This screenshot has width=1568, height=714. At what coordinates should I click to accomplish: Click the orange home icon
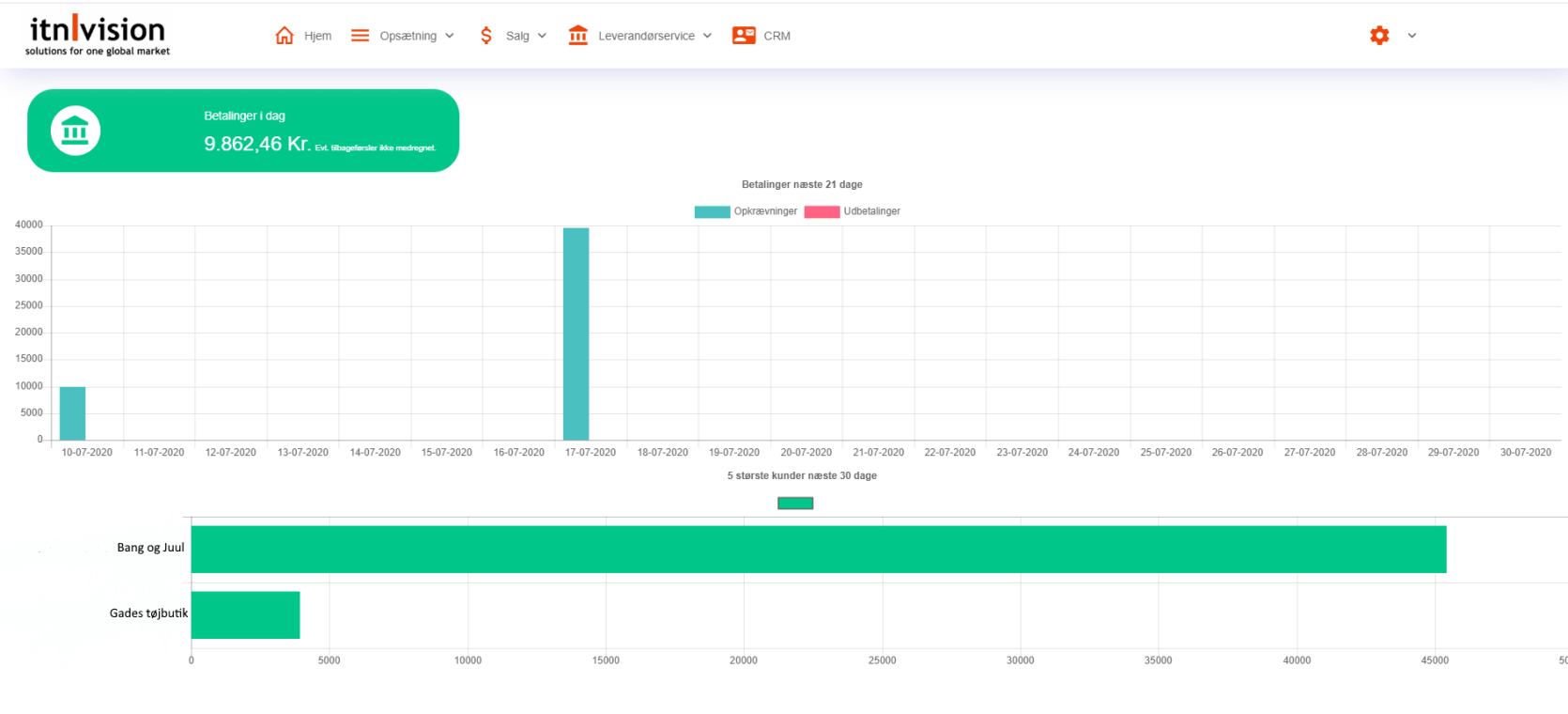click(284, 36)
